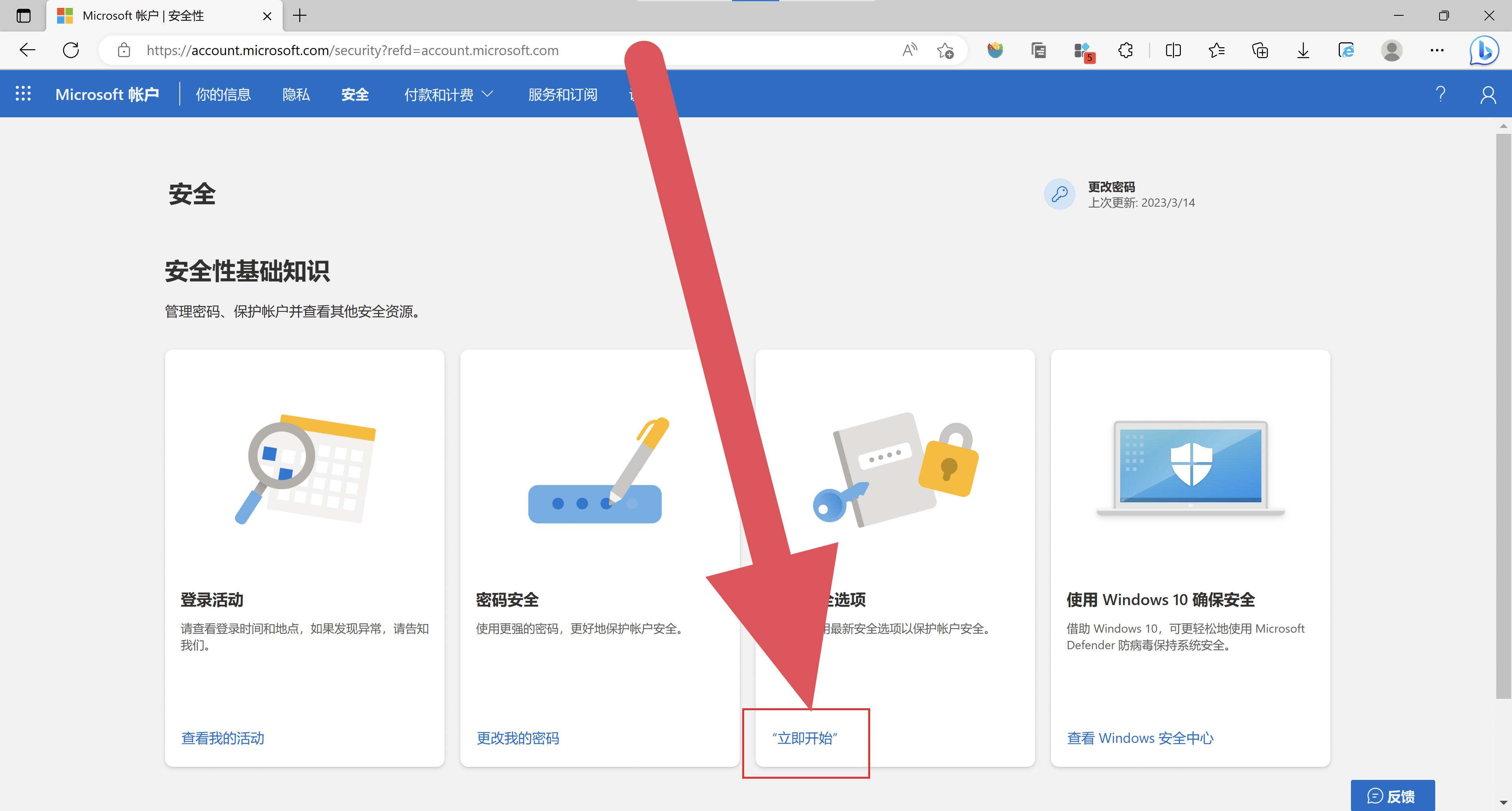Open the Microsoft apps launcher grid
This screenshot has height=811, width=1512.
coord(23,94)
